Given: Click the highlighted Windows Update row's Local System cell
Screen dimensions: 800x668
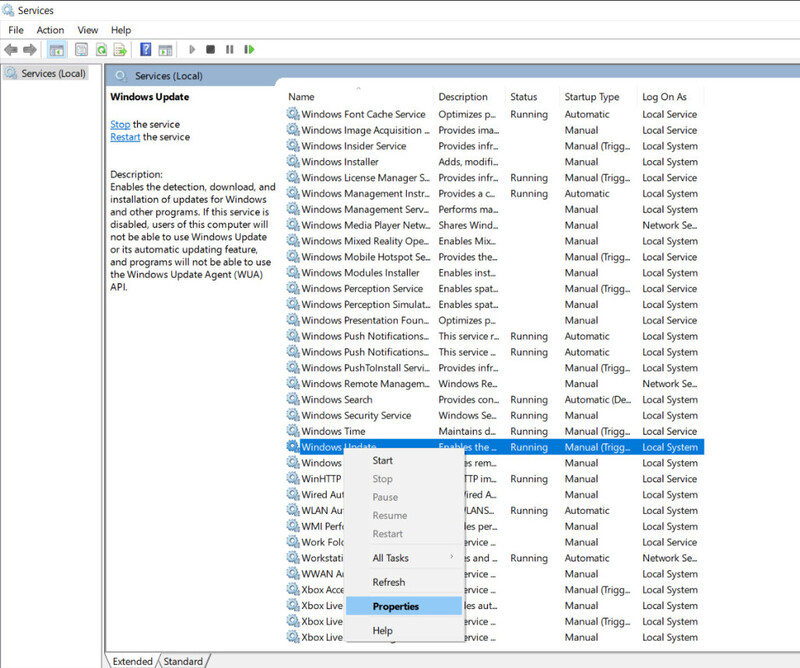Looking at the screenshot, I should (x=670, y=447).
